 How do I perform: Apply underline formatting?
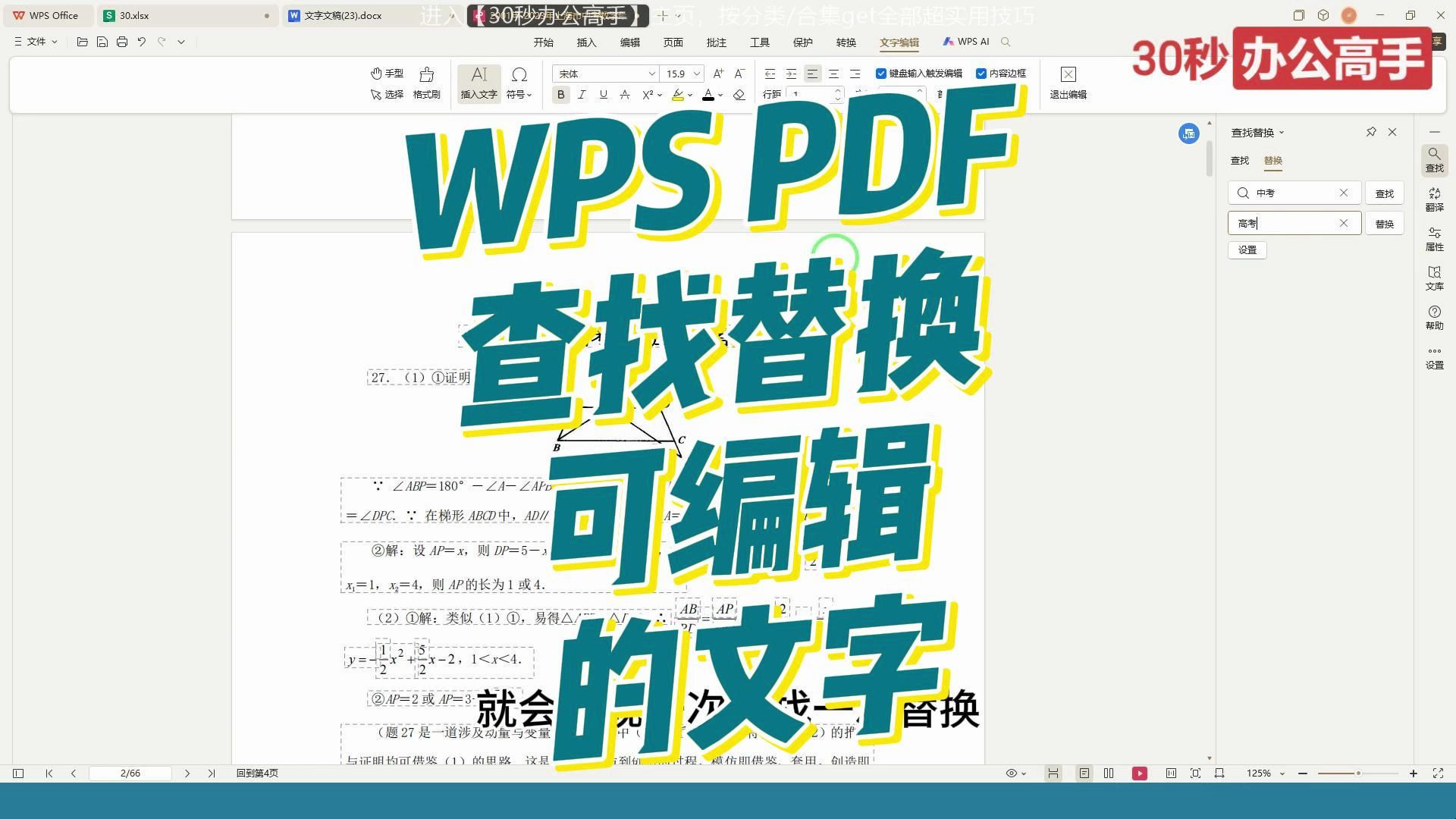coord(603,95)
